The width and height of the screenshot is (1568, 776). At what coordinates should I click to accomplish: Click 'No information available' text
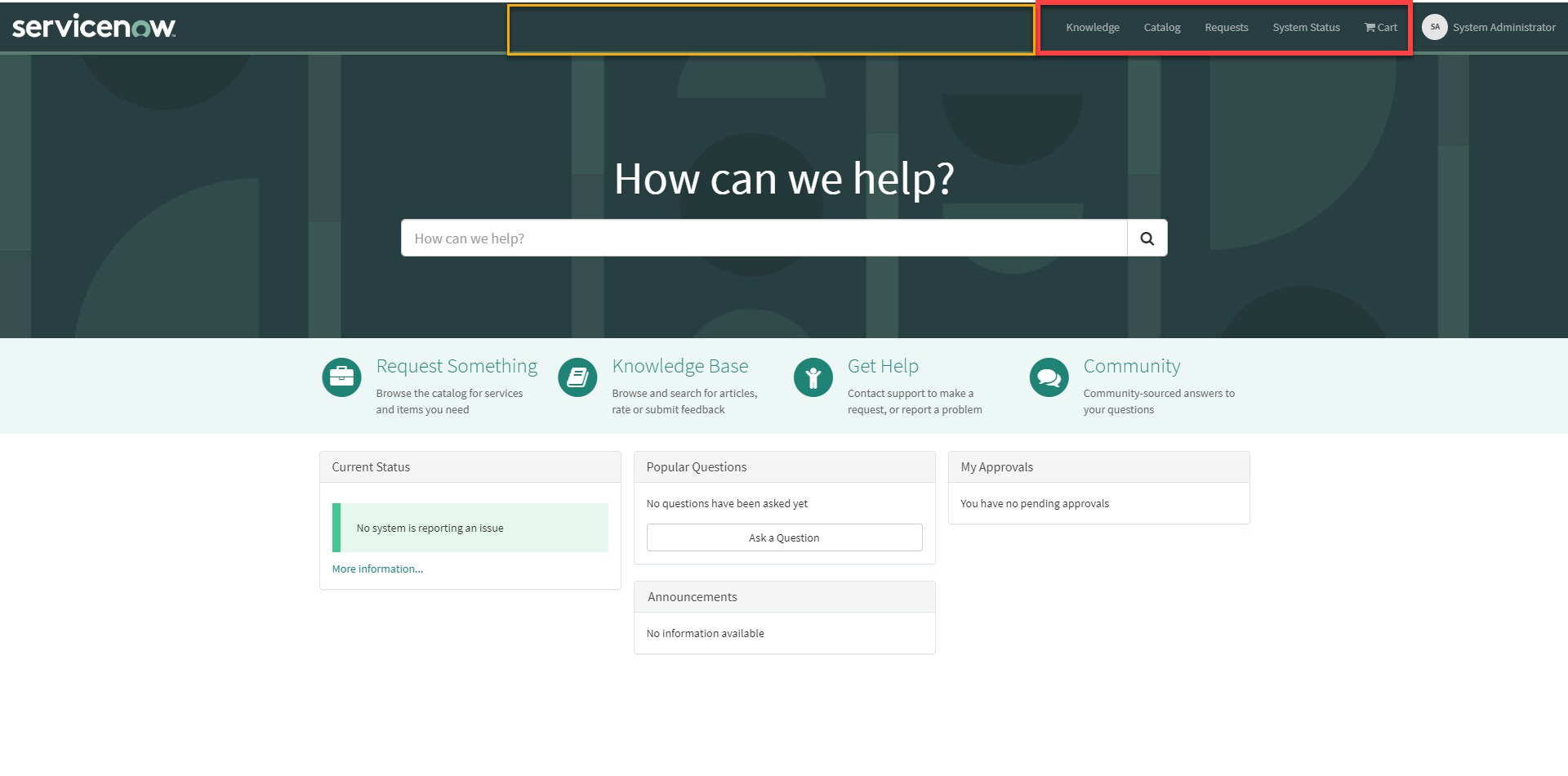coord(706,634)
